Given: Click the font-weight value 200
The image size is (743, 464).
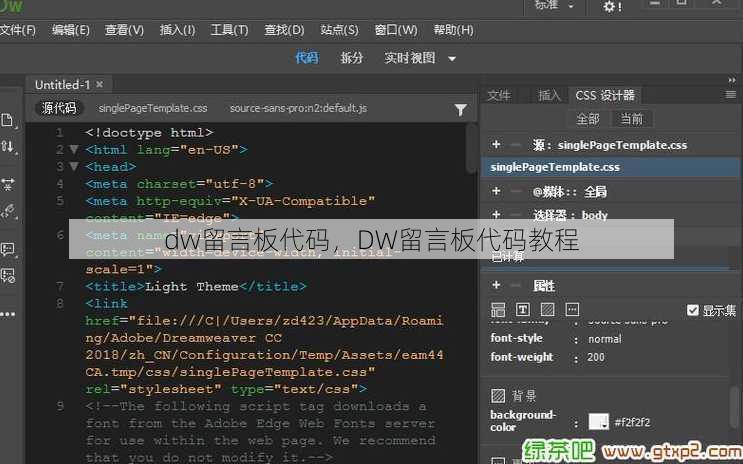Looking at the screenshot, I should [596, 357].
